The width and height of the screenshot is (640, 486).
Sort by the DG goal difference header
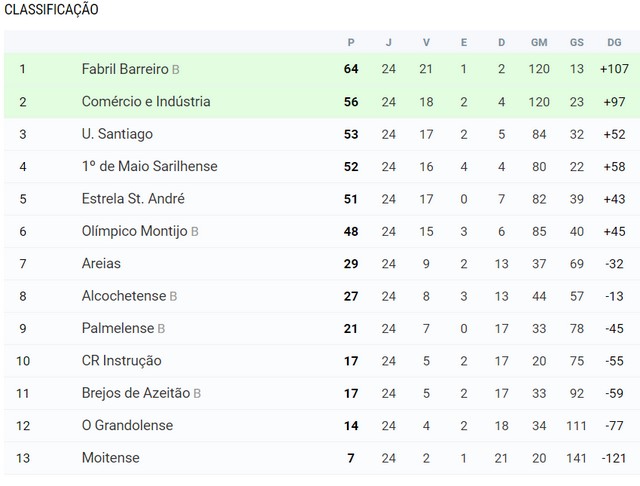[614, 42]
